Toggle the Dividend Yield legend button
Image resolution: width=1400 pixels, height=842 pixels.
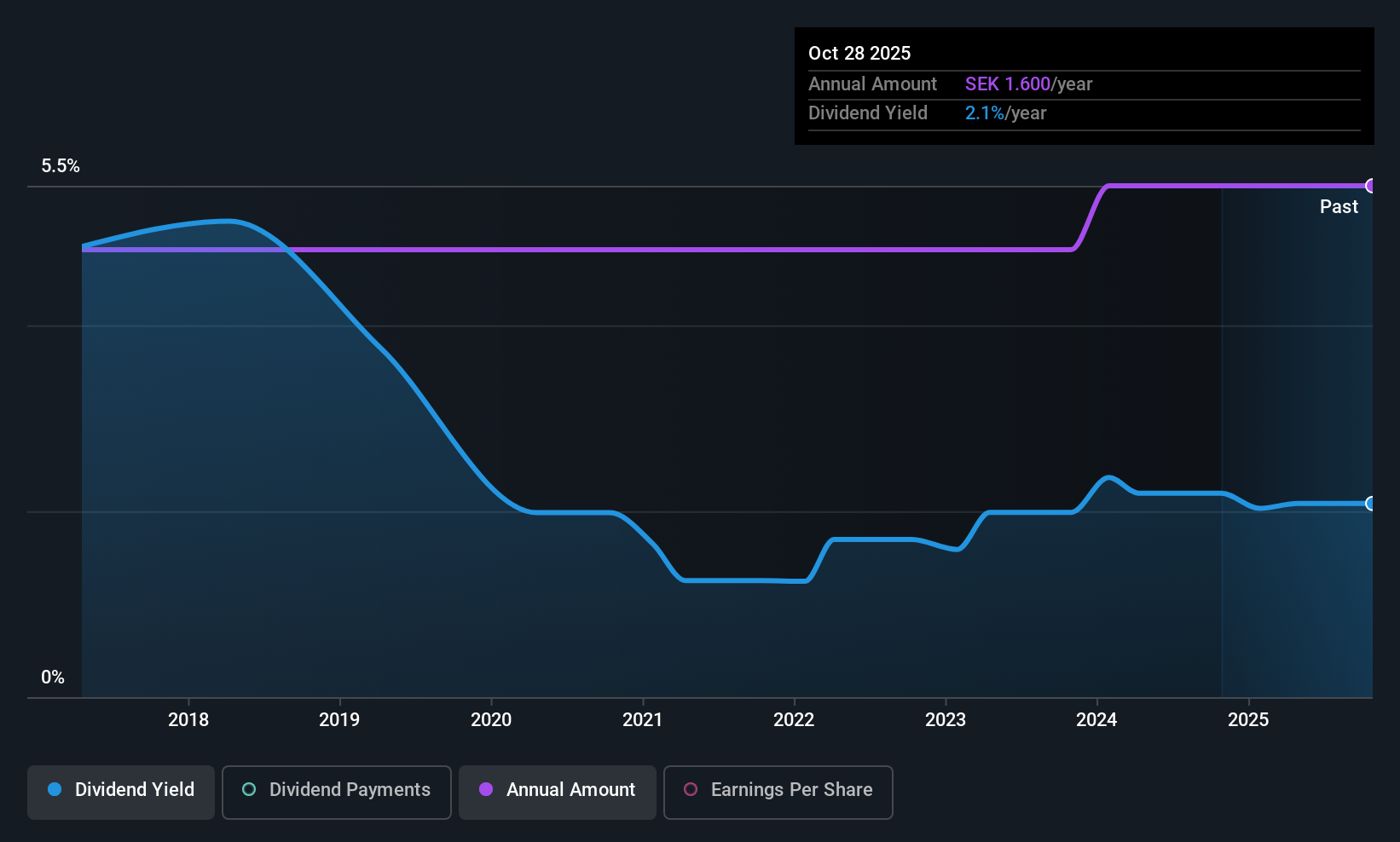click(x=121, y=792)
